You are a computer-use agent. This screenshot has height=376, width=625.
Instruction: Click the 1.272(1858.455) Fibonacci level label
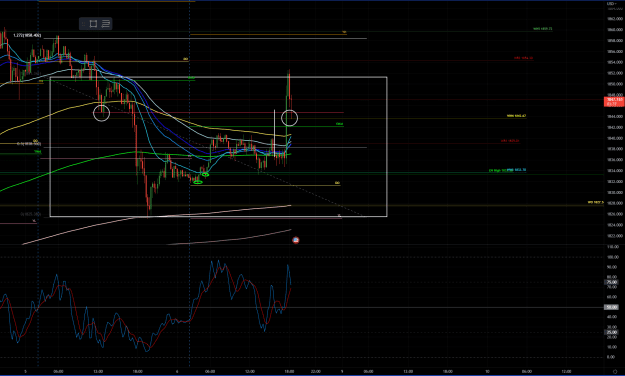(27, 35)
